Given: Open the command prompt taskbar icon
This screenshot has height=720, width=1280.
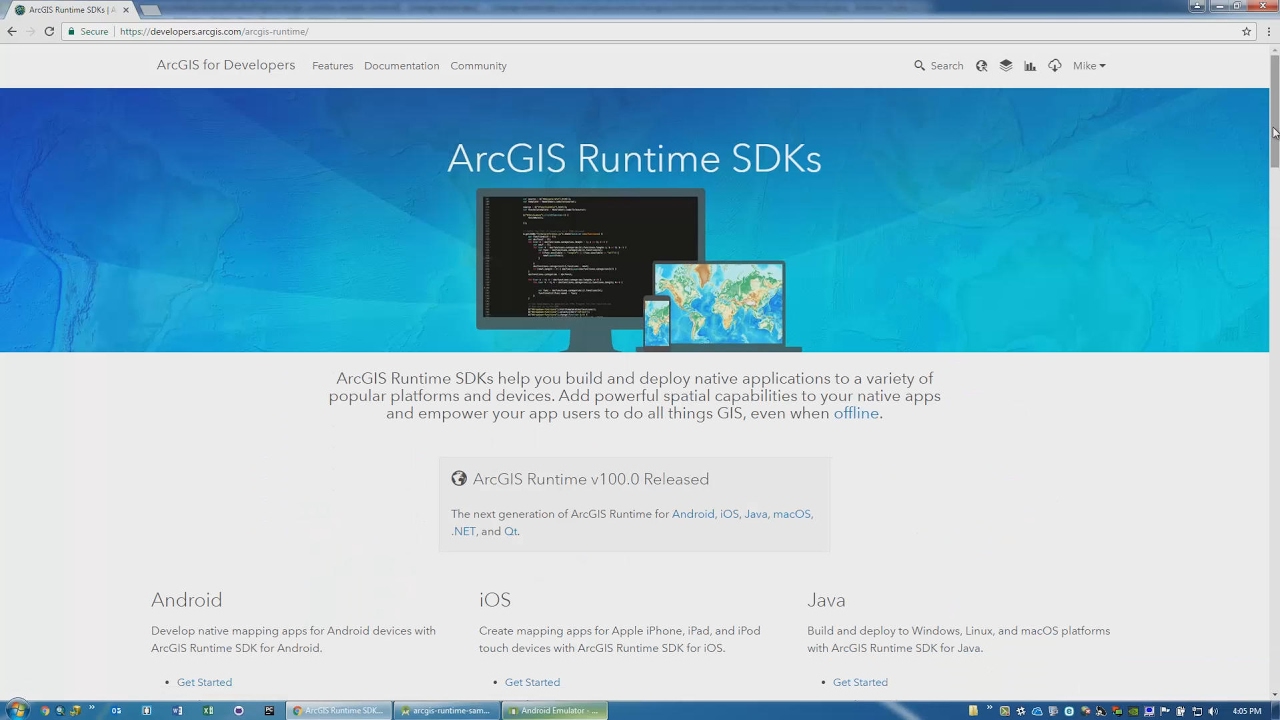Looking at the screenshot, I should (269, 711).
